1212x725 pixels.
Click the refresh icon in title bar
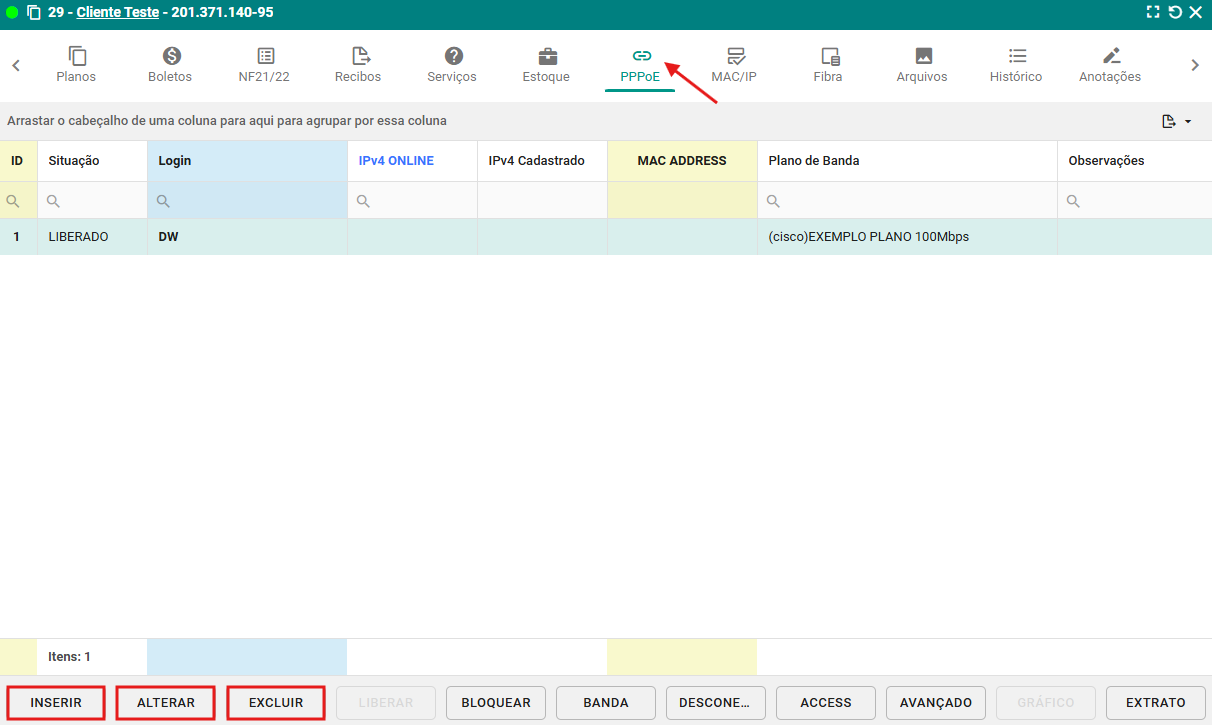click(x=1175, y=13)
